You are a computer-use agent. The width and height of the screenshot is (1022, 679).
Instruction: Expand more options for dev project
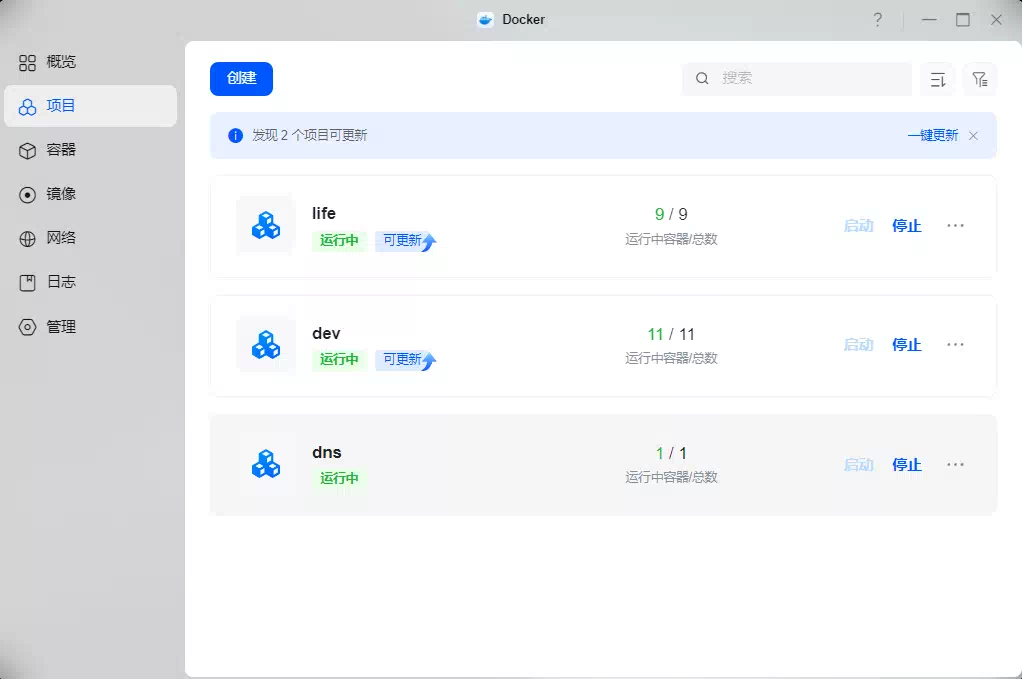(955, 345)
